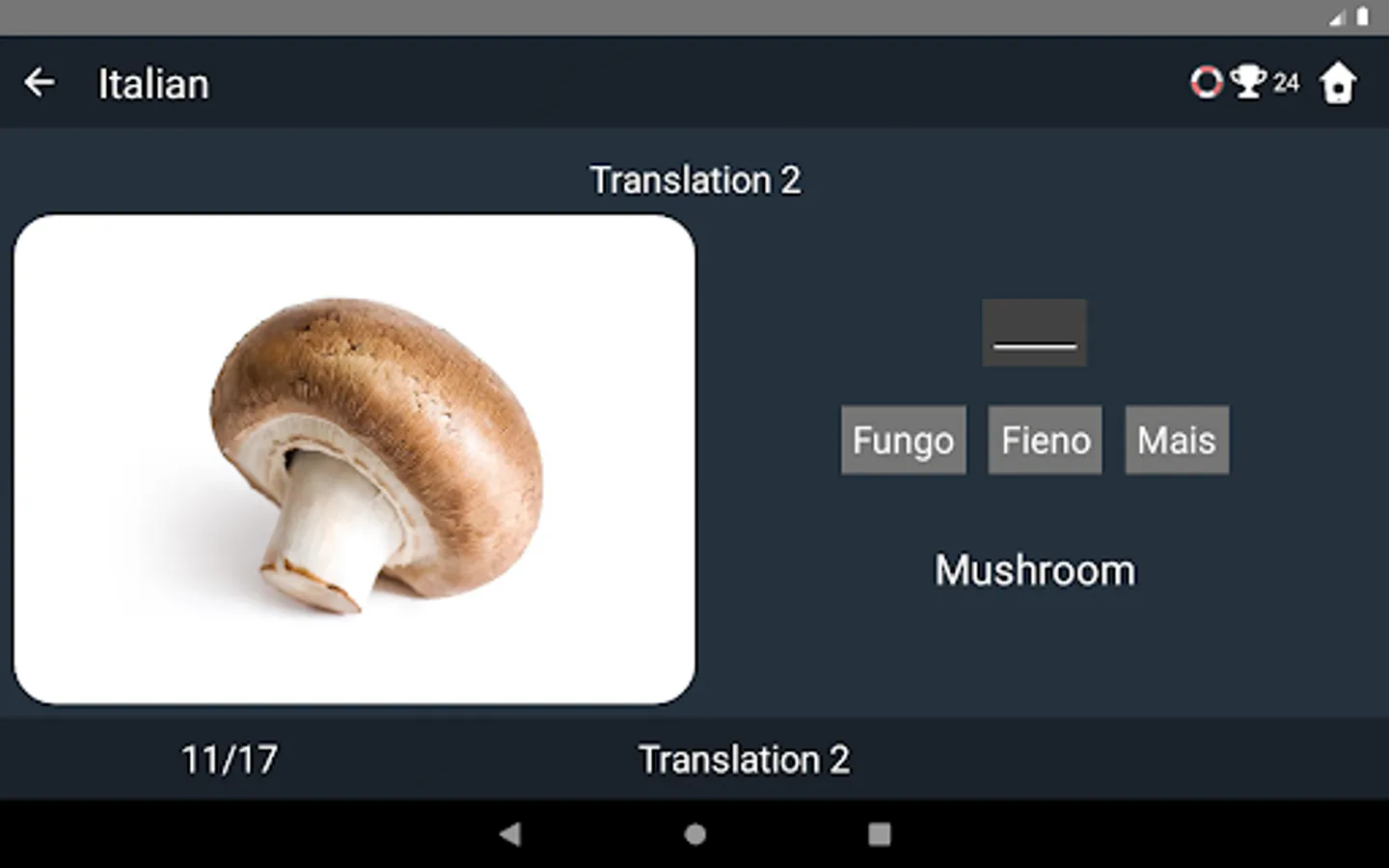
Task: Choose the answer Mais
Action: (1177, 440)
